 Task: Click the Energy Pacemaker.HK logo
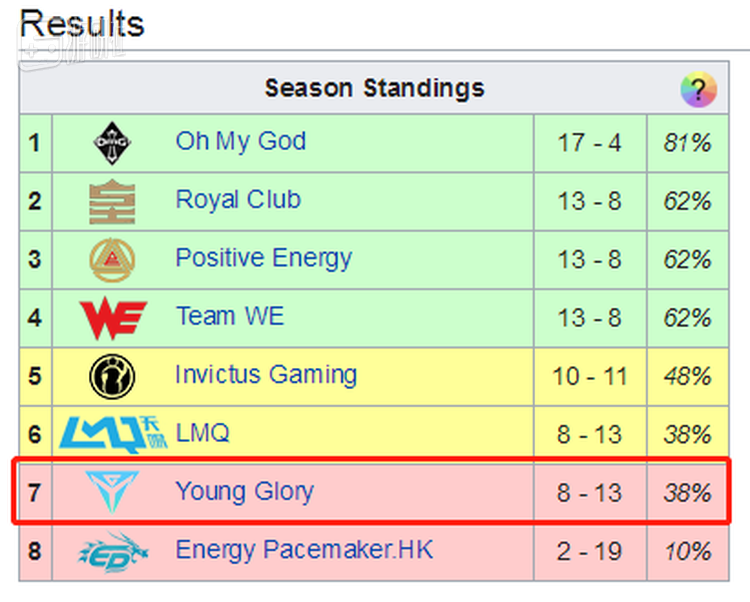(111, 551)
